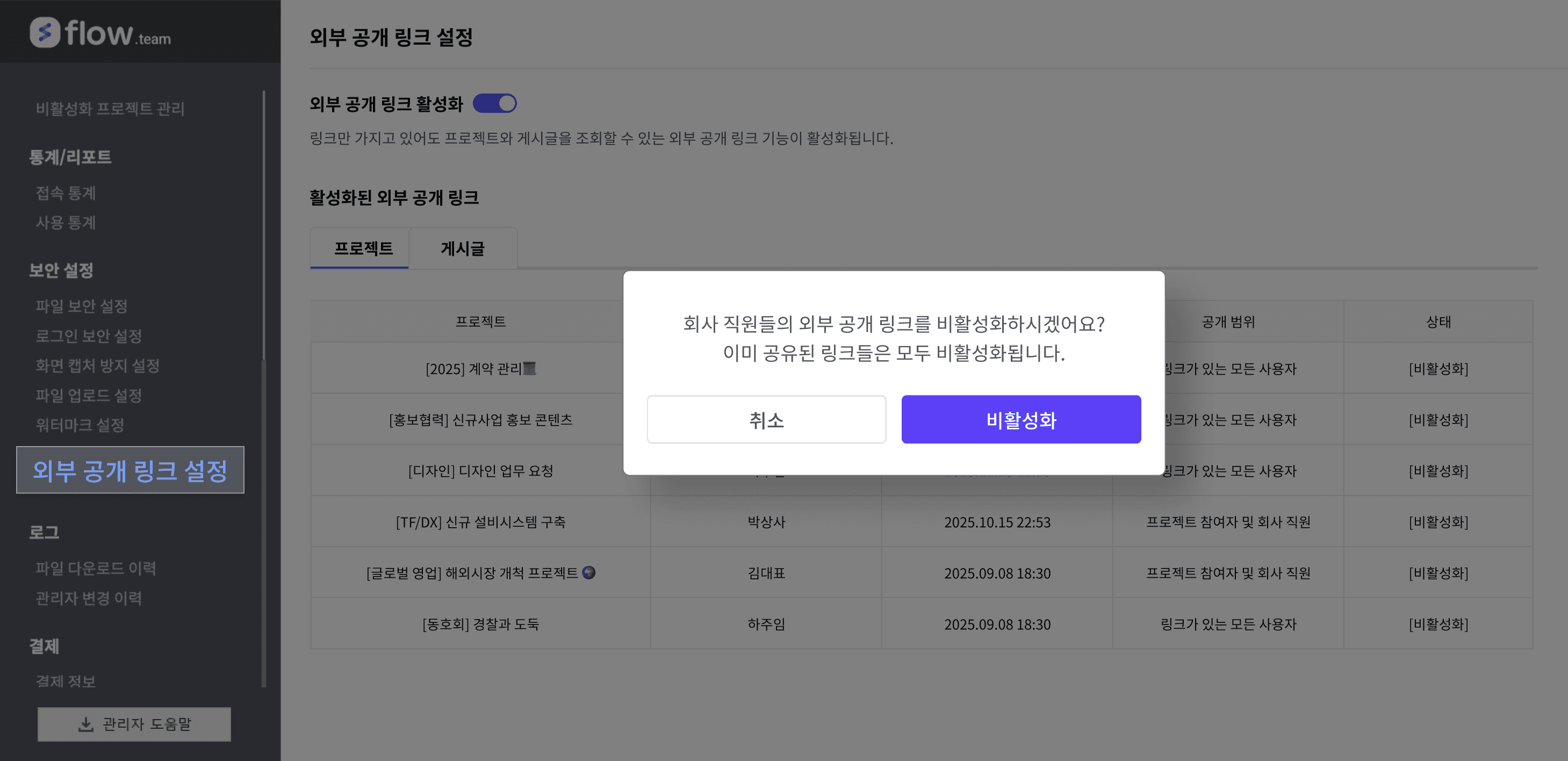
Task: Click globe emoji next to 해외시장 개척 프로젝트
Action: (588, 572)
